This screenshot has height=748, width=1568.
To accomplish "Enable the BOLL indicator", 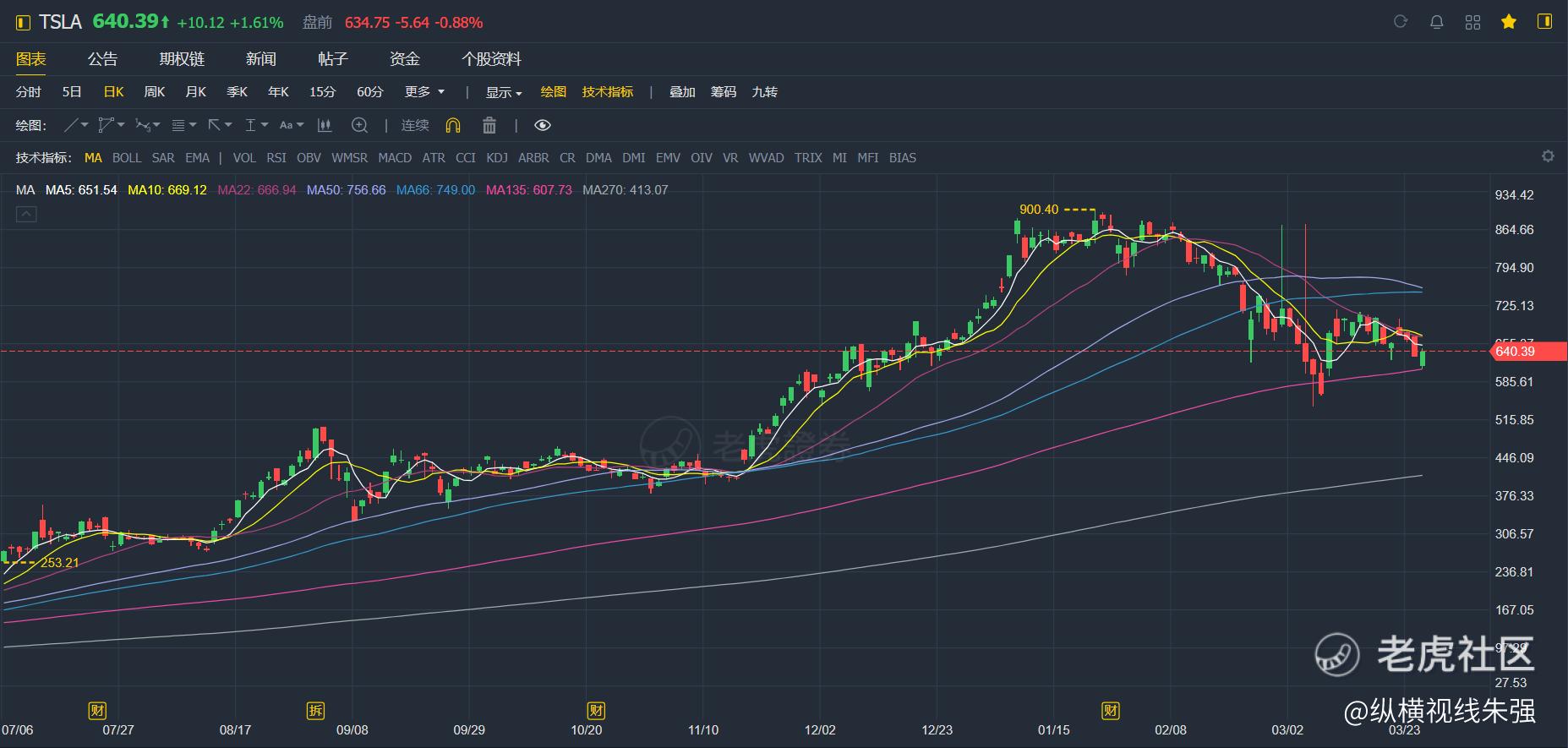I will tap(127, 157).
